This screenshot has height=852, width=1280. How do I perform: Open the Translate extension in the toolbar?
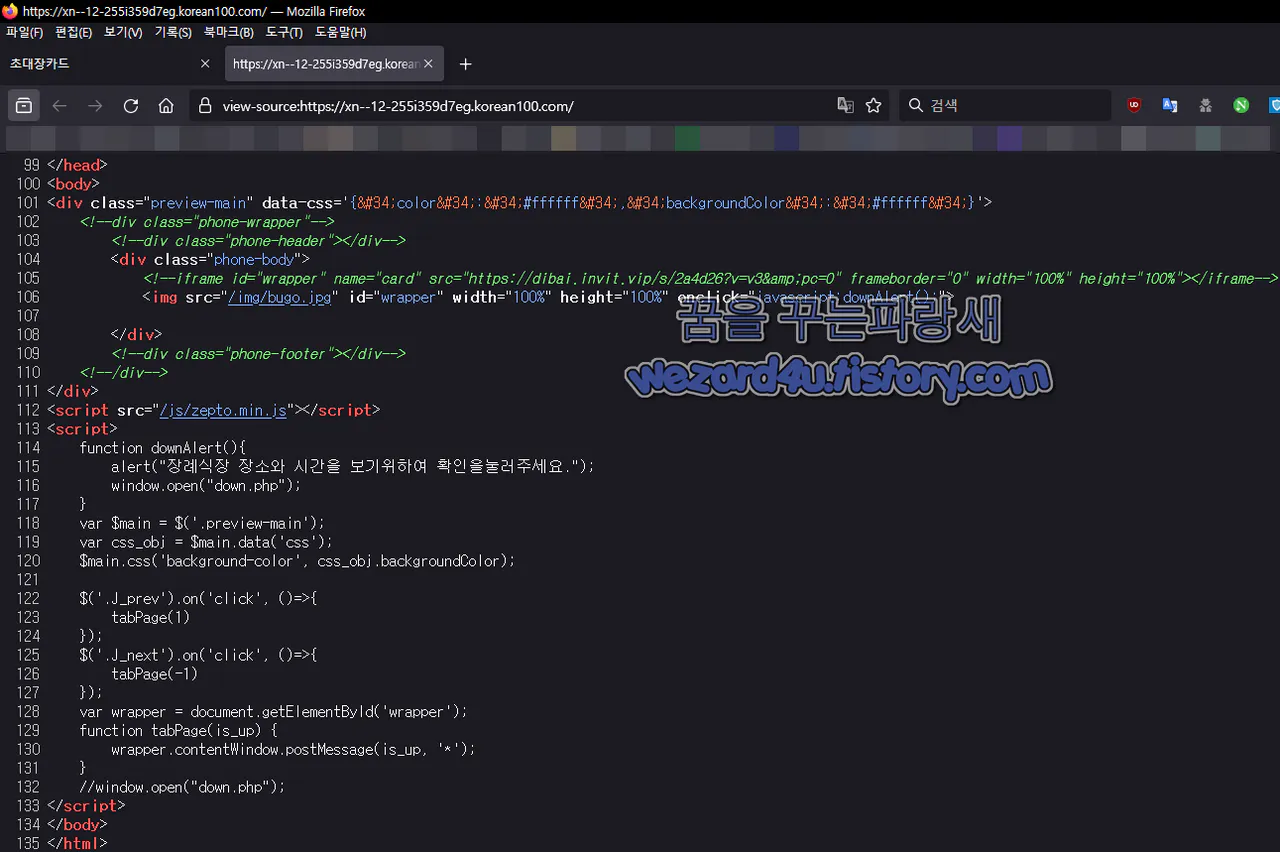[1169, 105]
